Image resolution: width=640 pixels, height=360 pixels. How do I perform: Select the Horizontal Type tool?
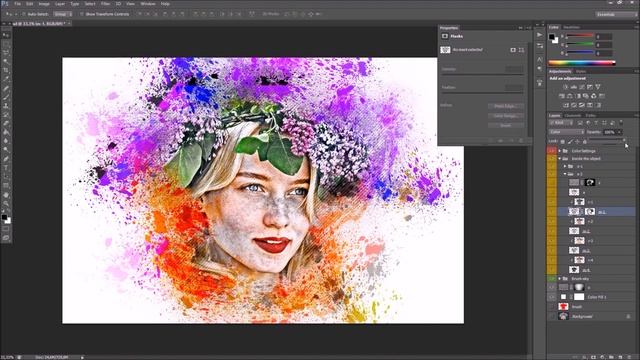pyautogui.click(x=6, y=168)
